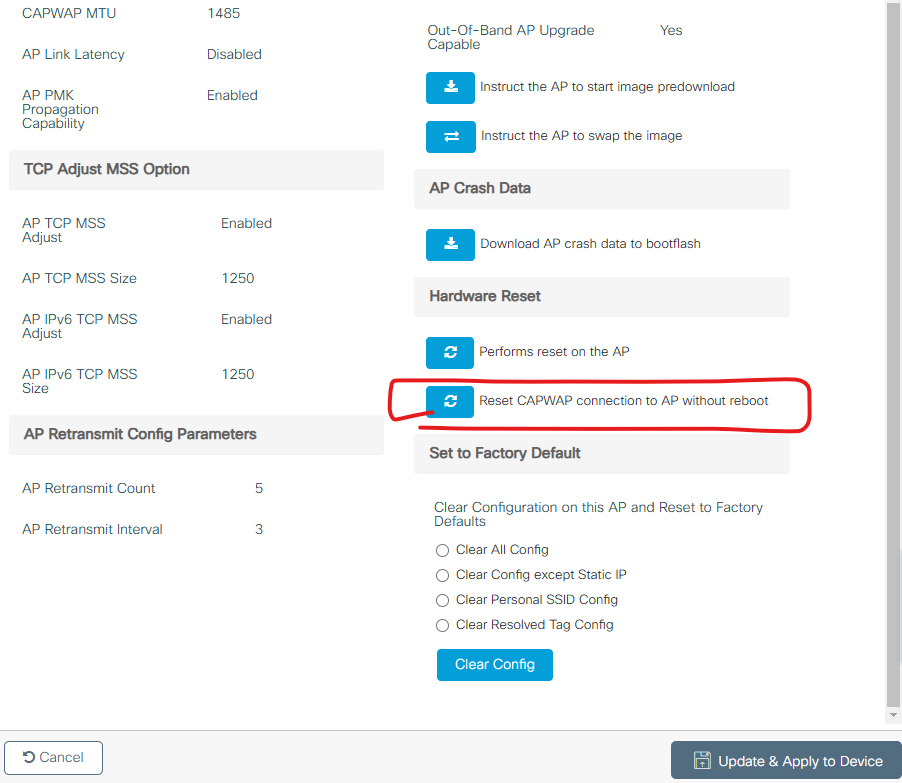Click 'Reset CAPWAP connection to AP without reboot' text

(624, 401)
